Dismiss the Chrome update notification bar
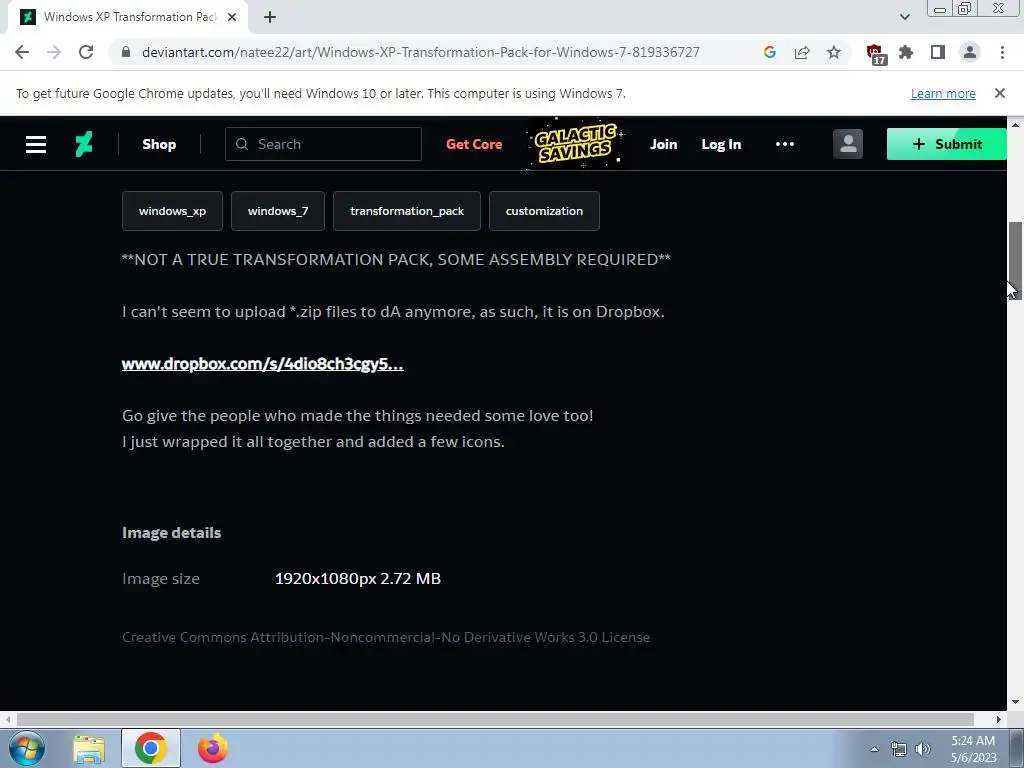 tap(1000, 93)
